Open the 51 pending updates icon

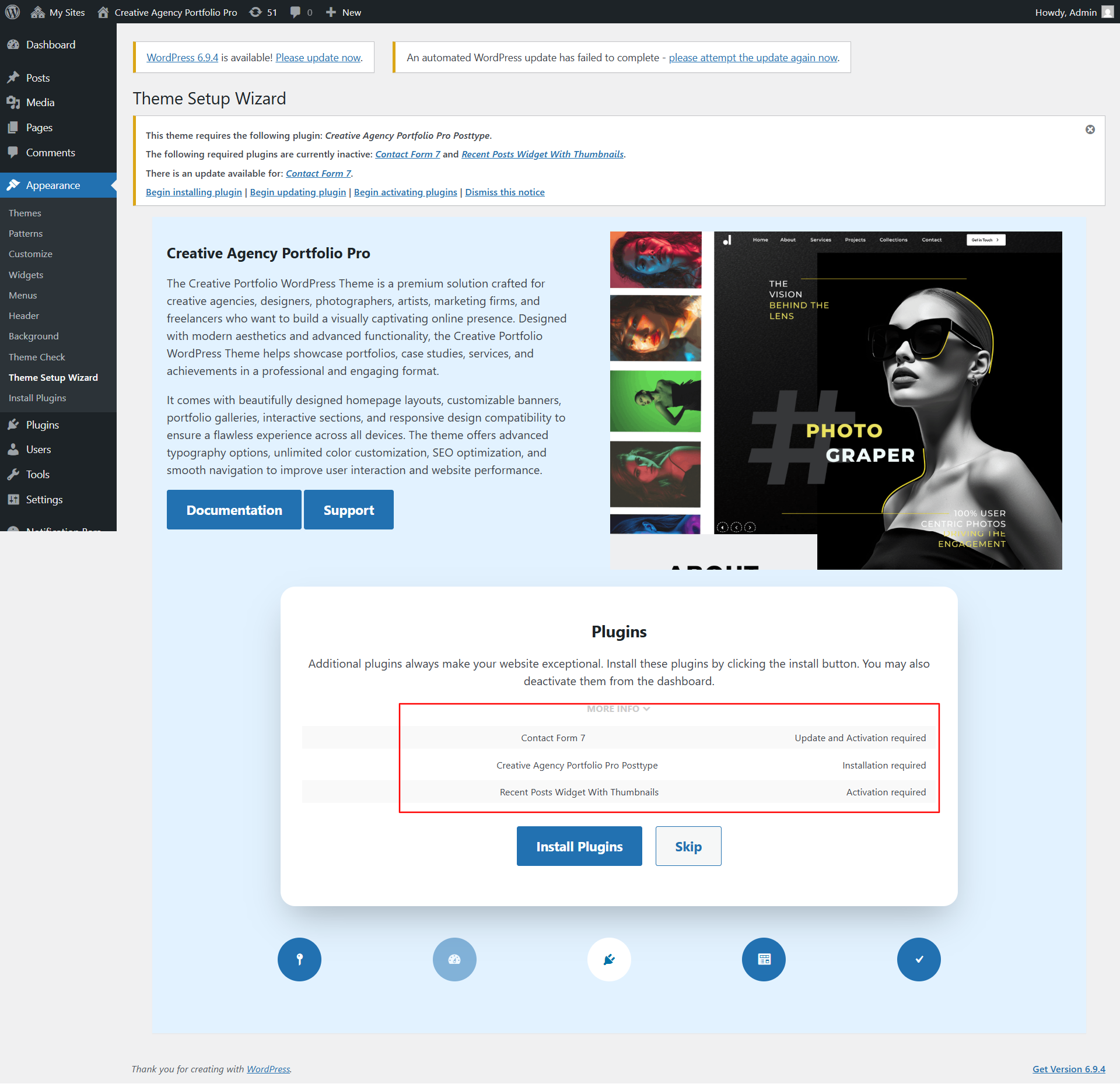point(263,12)
